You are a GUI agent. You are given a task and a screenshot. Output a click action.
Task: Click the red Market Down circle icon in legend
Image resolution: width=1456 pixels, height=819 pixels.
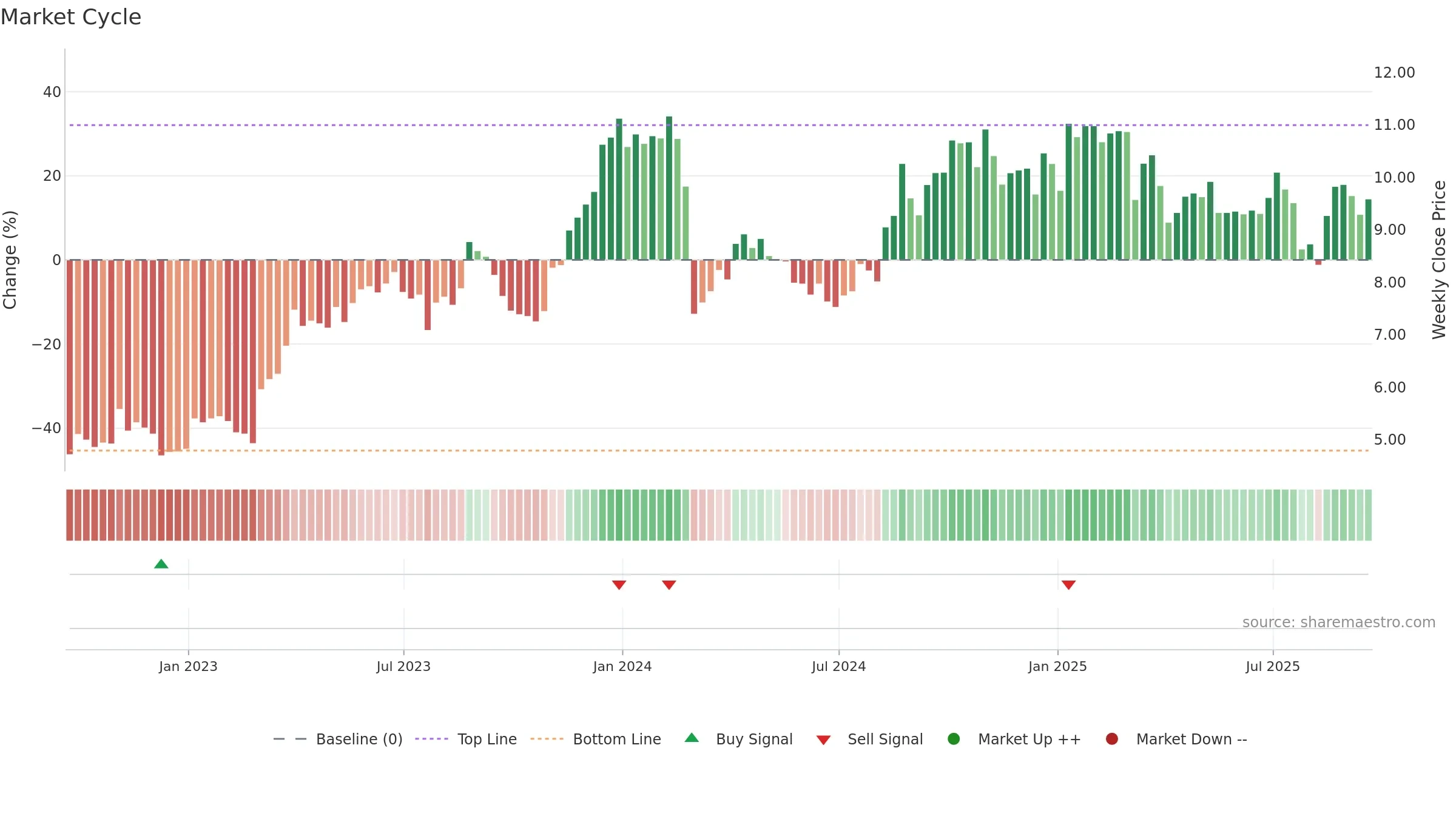1112,739
